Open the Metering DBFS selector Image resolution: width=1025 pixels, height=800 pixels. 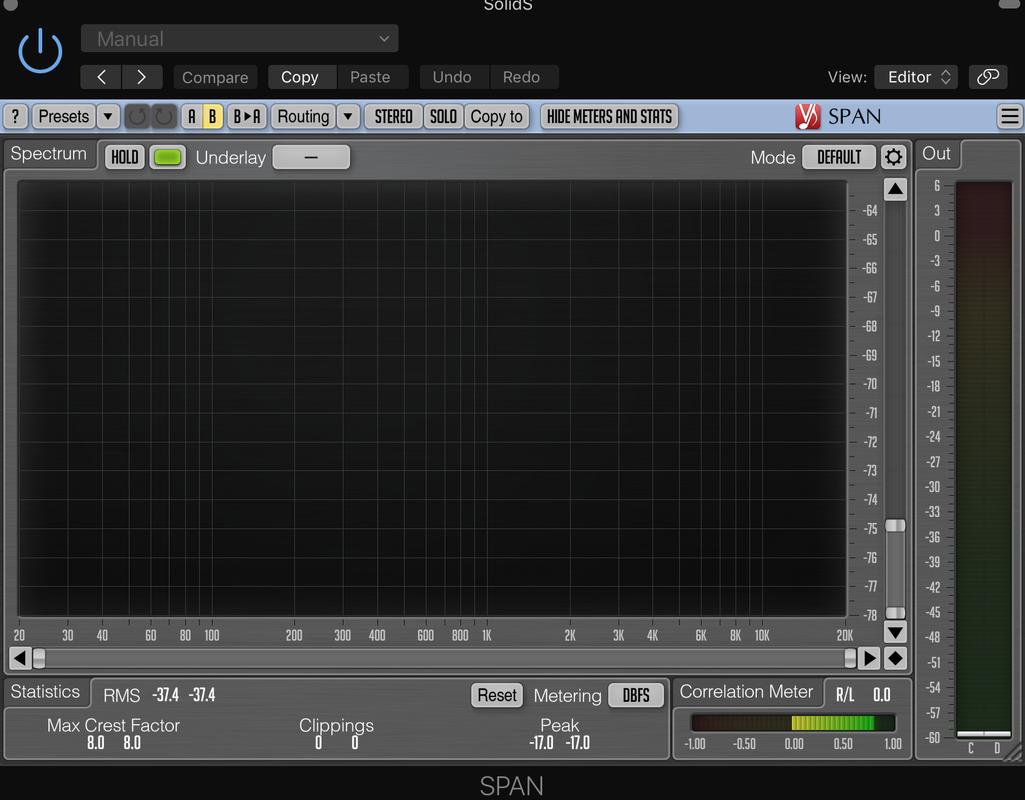pos(635,695)
